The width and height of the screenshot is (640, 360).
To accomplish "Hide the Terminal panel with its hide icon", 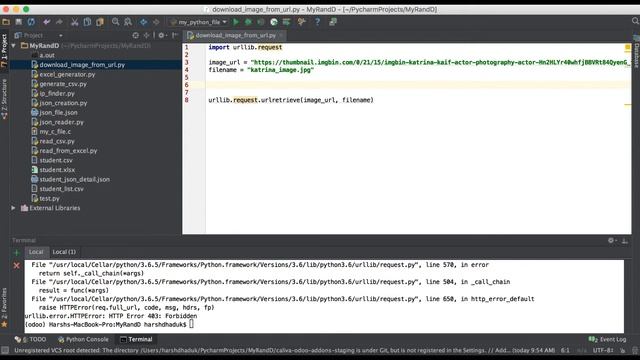I will point(625,241).
